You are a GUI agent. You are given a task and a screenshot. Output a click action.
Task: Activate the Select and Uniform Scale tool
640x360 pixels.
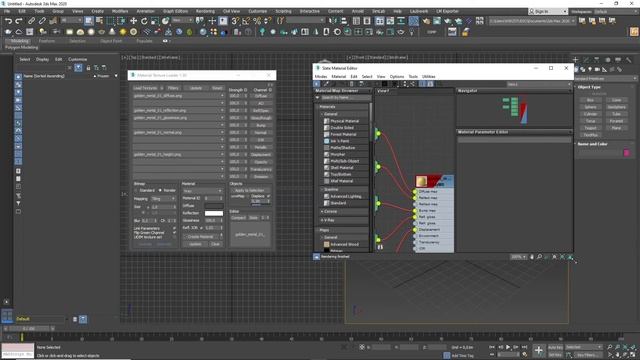click(155, 21)
